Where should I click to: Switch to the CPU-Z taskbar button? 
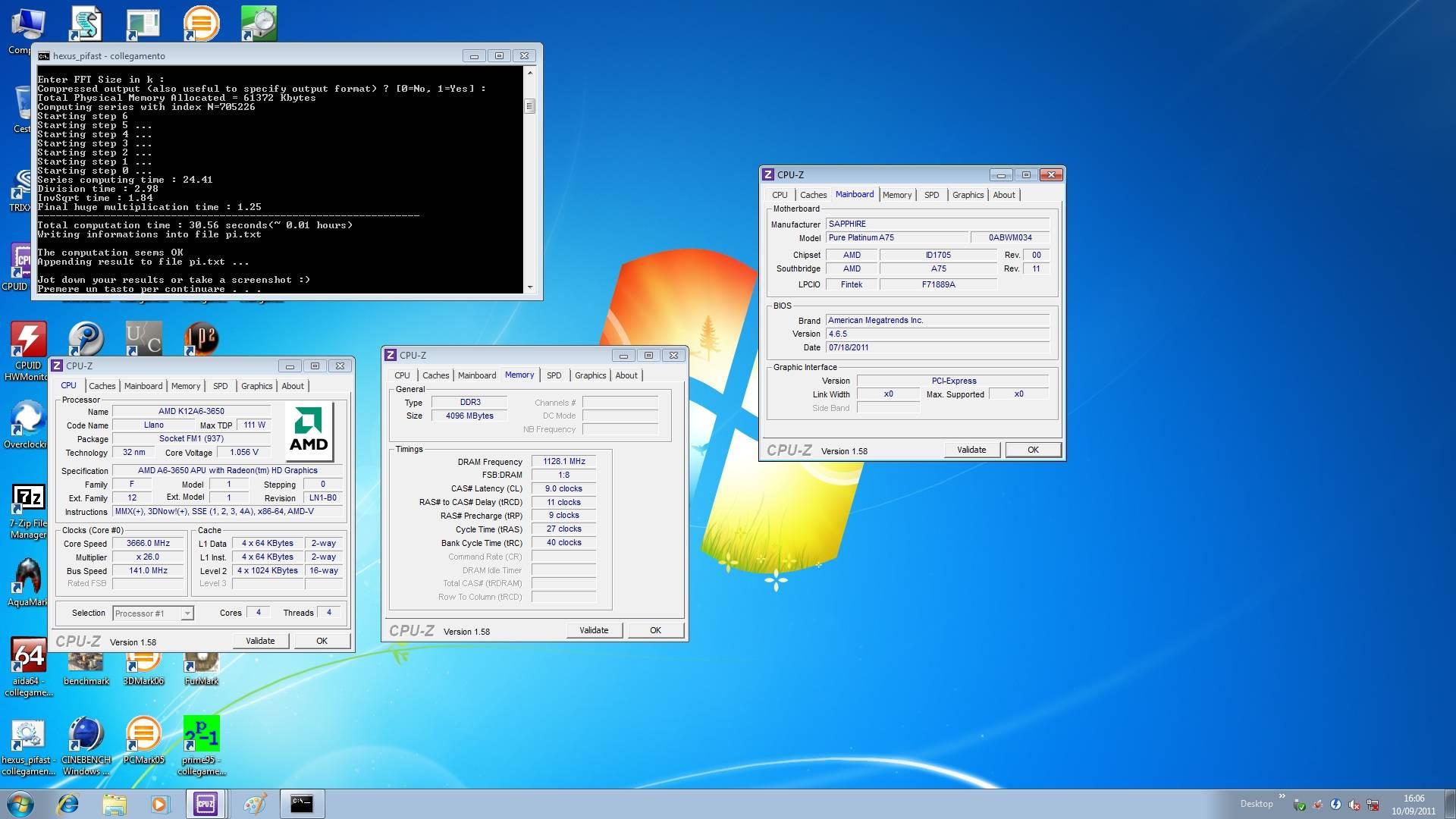[x=206, y=804]
